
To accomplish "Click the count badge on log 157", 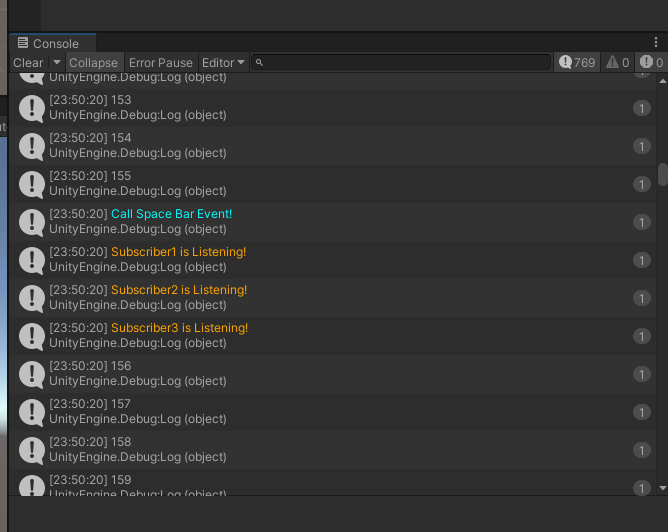I will point(642,412).
